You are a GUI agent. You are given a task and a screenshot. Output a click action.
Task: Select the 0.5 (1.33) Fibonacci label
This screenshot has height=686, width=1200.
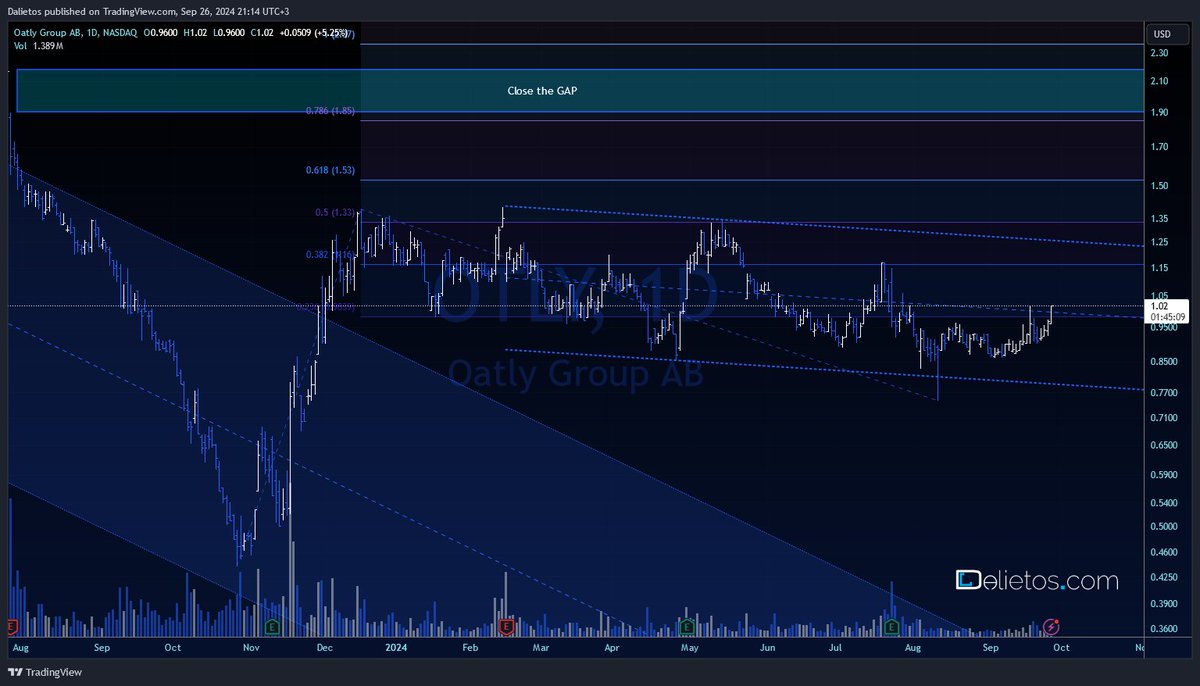pos(335,212)
